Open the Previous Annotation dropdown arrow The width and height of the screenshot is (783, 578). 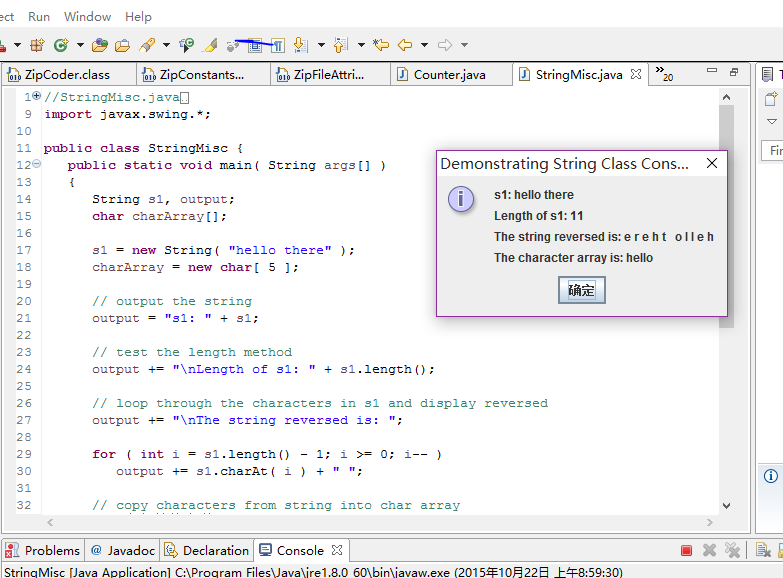[x=361, y=45]
